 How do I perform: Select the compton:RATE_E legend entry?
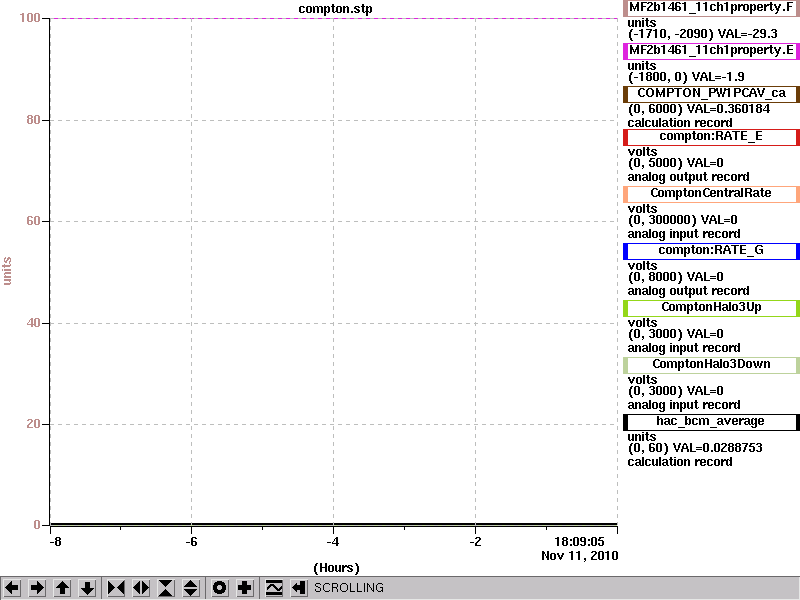click(711, 137)
